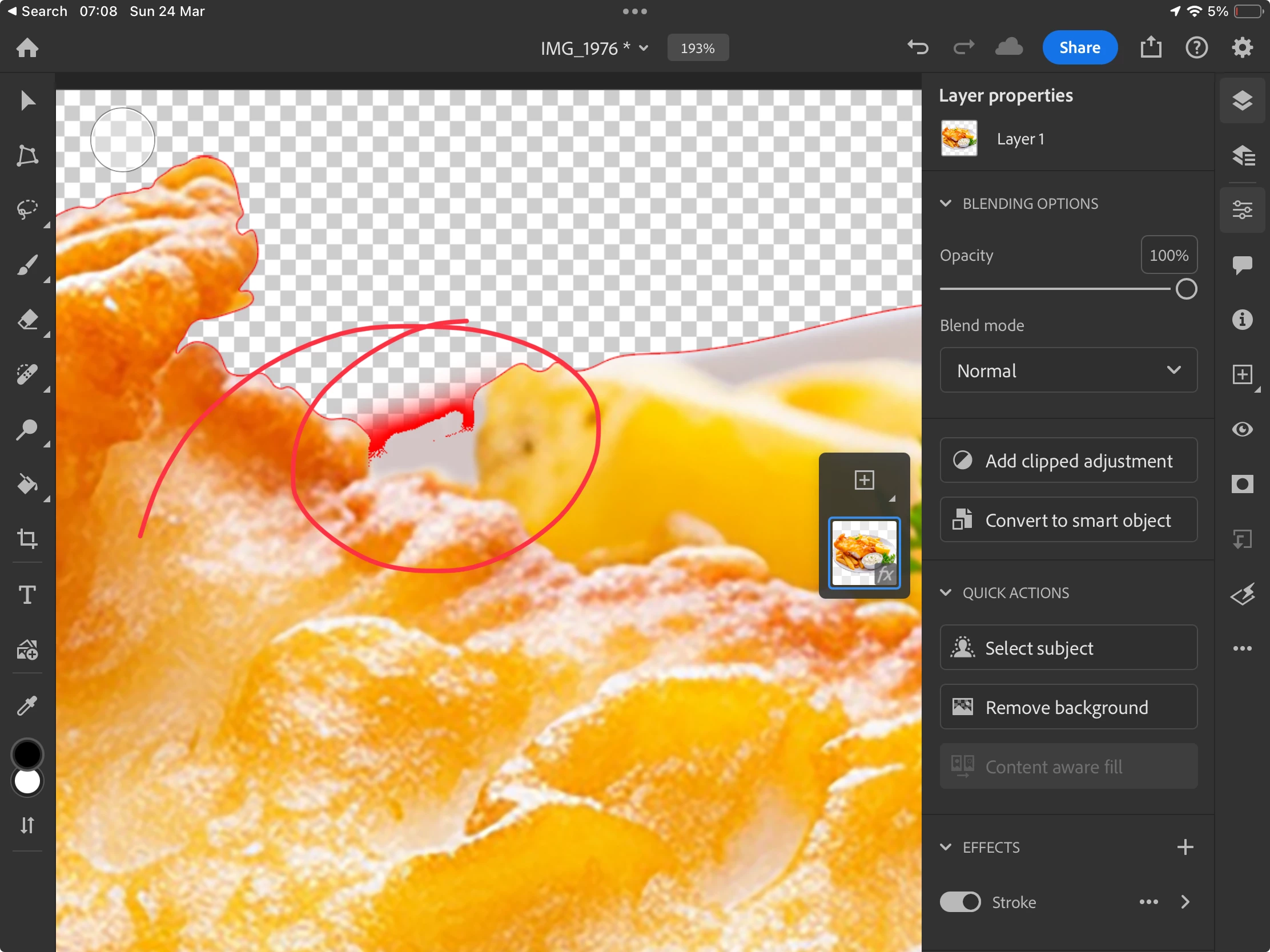1270x952 pixels.
Task: Select the Type tool
Action: tap(27, 594)
